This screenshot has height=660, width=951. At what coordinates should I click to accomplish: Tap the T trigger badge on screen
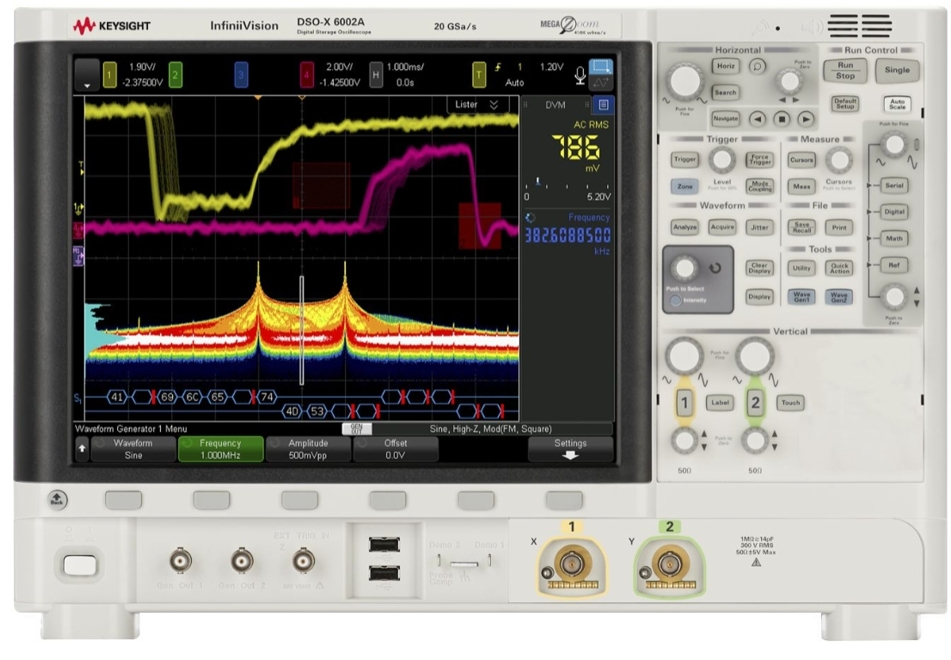479,75
